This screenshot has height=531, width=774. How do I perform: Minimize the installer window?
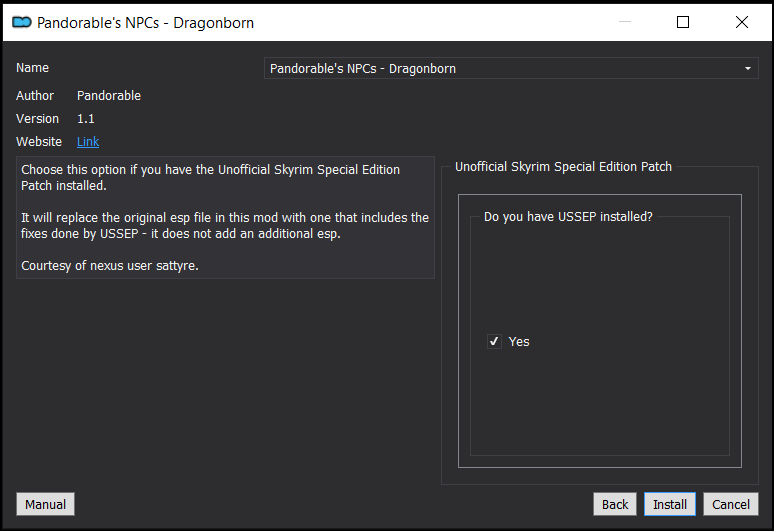(x=625, y=22)
